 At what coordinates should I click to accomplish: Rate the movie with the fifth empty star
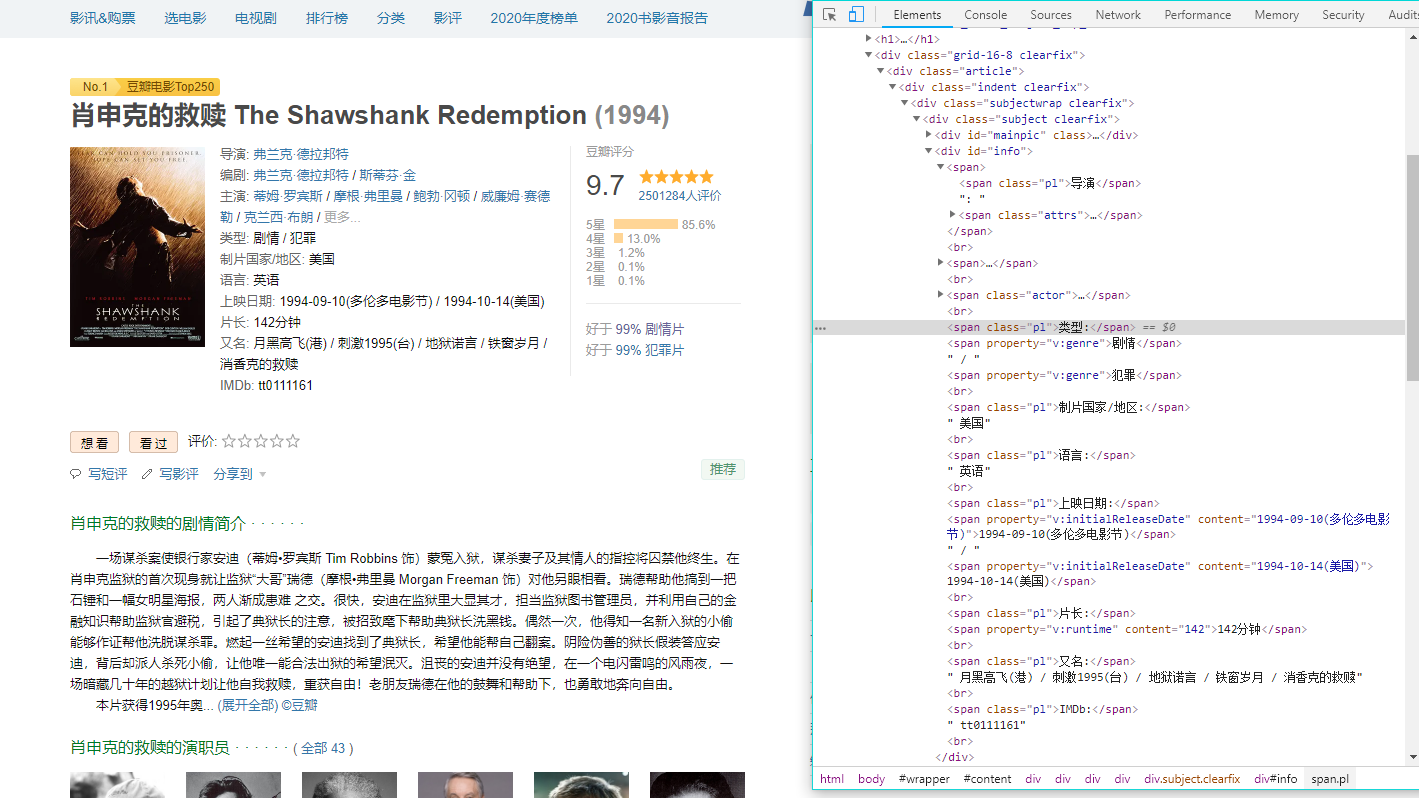pyautogui.click(x=293, y=441)
